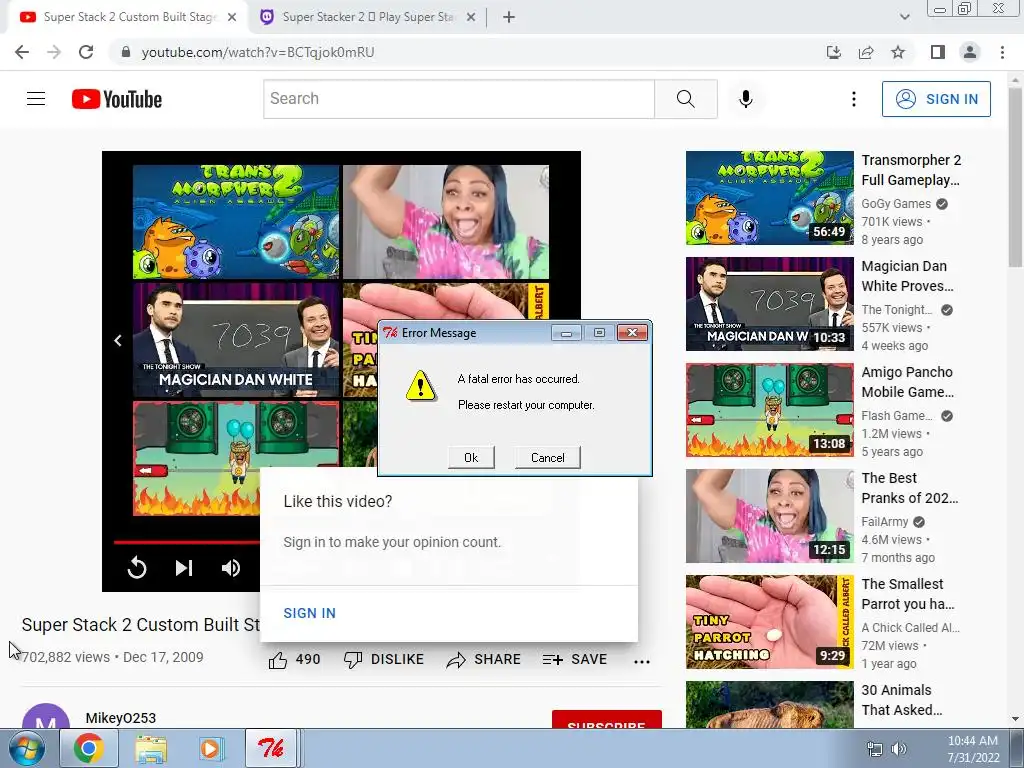The width and height of the screenshot is (1024, 768).
Task: Open MikeyO253 channel name
Action: pos(121,718)
